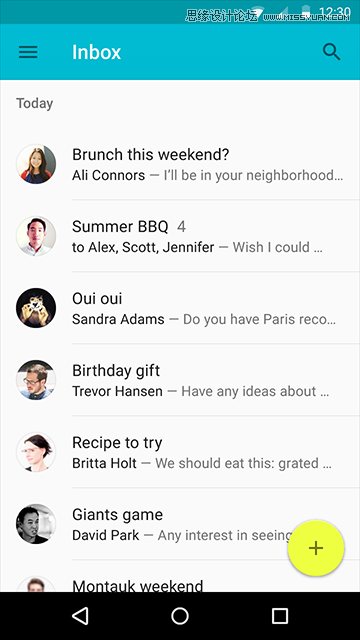Tap the Android back navigation triangle

[x=80, y=616]
